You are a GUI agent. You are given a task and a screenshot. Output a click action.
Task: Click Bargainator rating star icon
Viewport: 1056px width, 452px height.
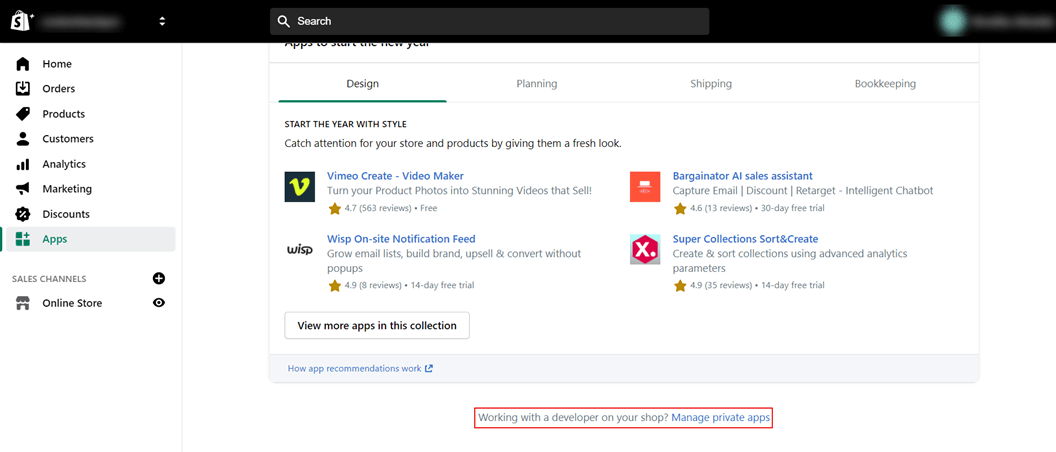coord(680,209)
